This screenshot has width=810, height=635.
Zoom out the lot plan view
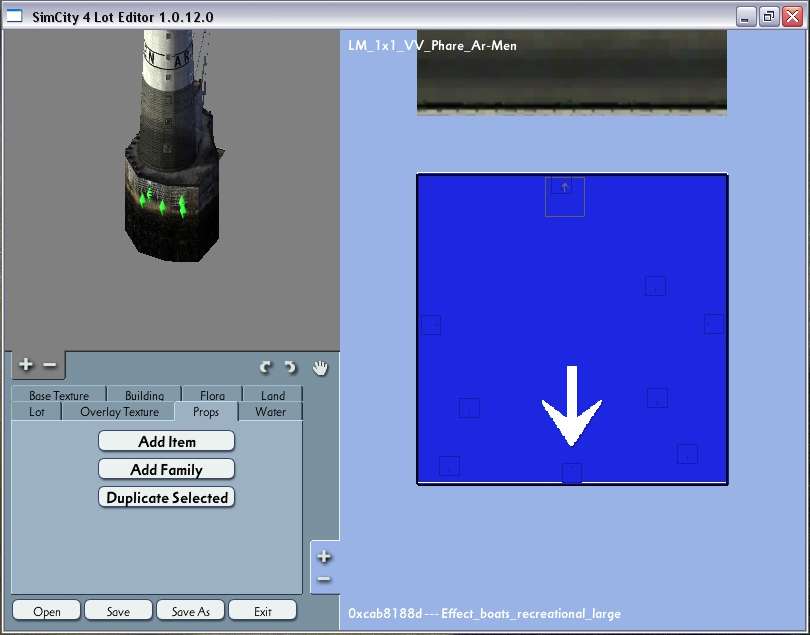[324, 579]
